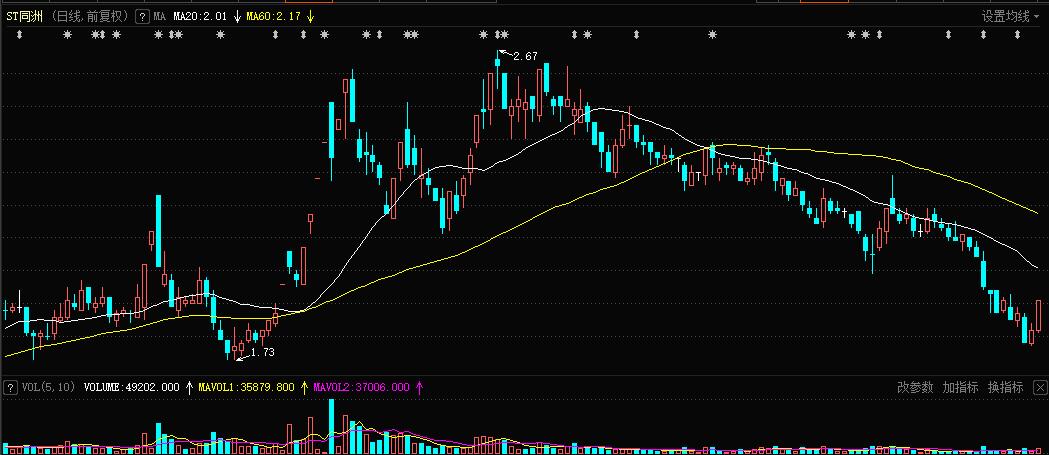Image resolution: width=1049 pixels, height=455 pixels.
Task: Click the magenta up arrow after MAVOL2 value
Action: coord(419,387)
